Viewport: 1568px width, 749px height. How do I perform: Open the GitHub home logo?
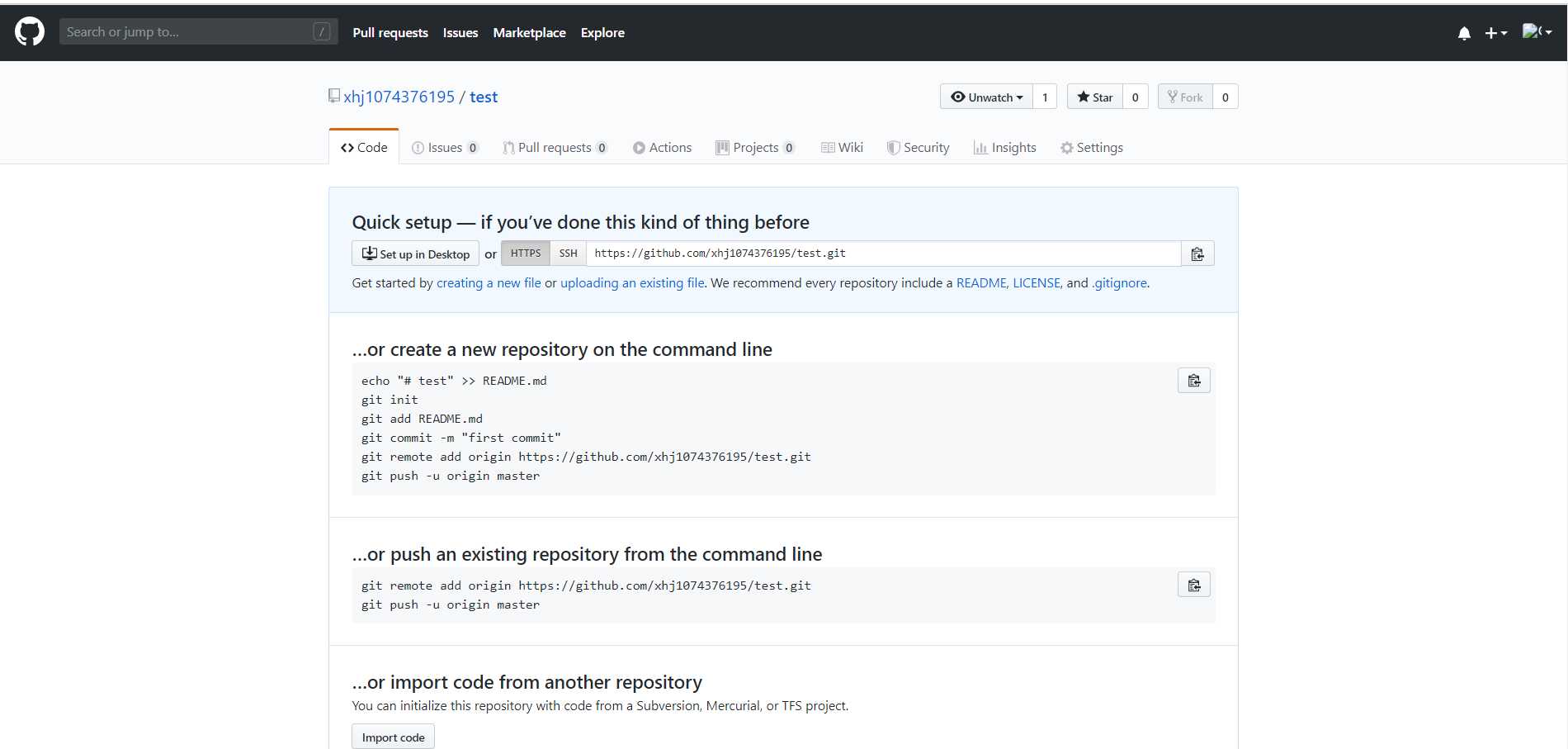pyautogui.click(x=30, y=32)
